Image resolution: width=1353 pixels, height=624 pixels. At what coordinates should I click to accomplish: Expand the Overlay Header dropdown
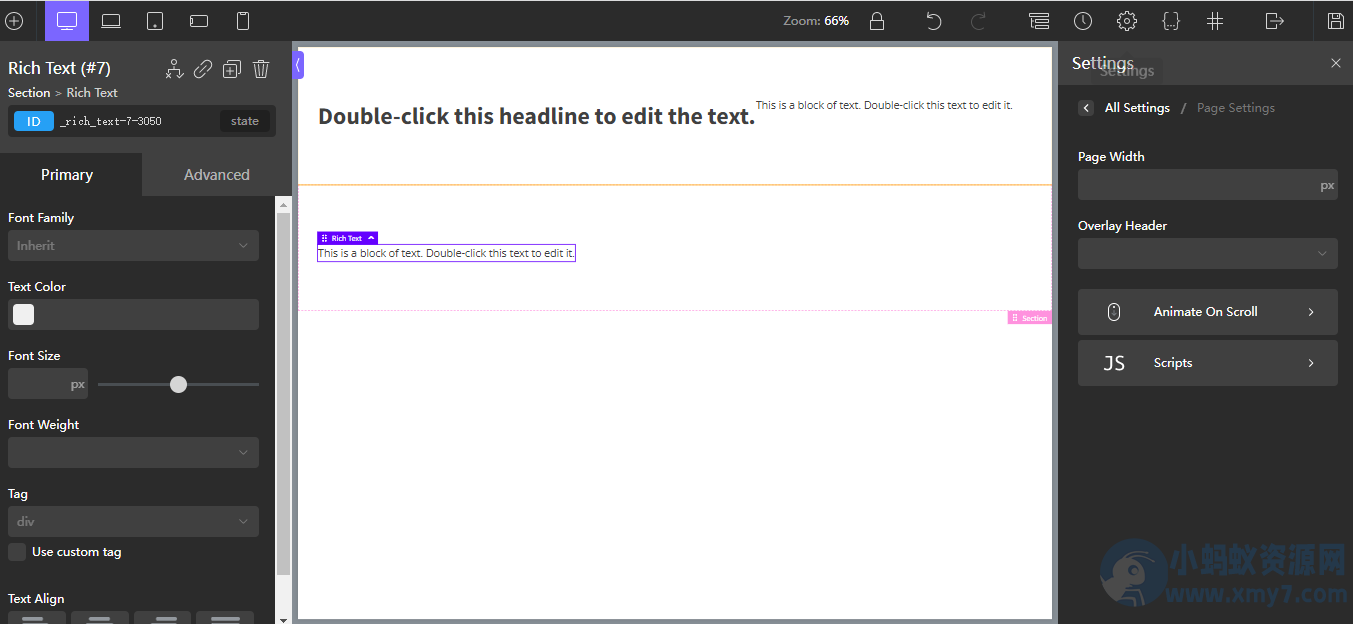(1207, 254)
